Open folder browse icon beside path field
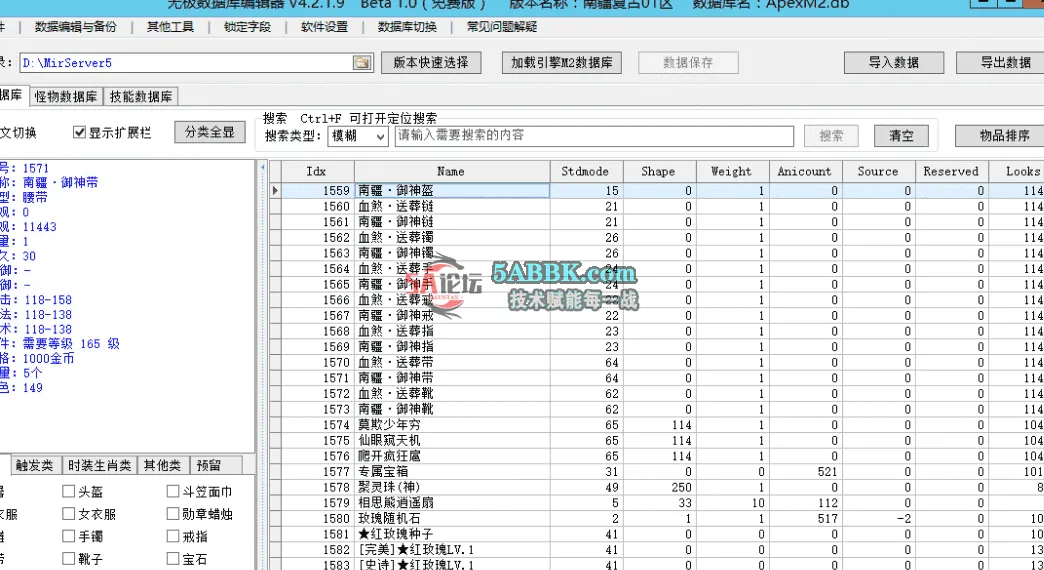Image resolution: width=1044 pixels, height=570 pixels. pos(362,63)
